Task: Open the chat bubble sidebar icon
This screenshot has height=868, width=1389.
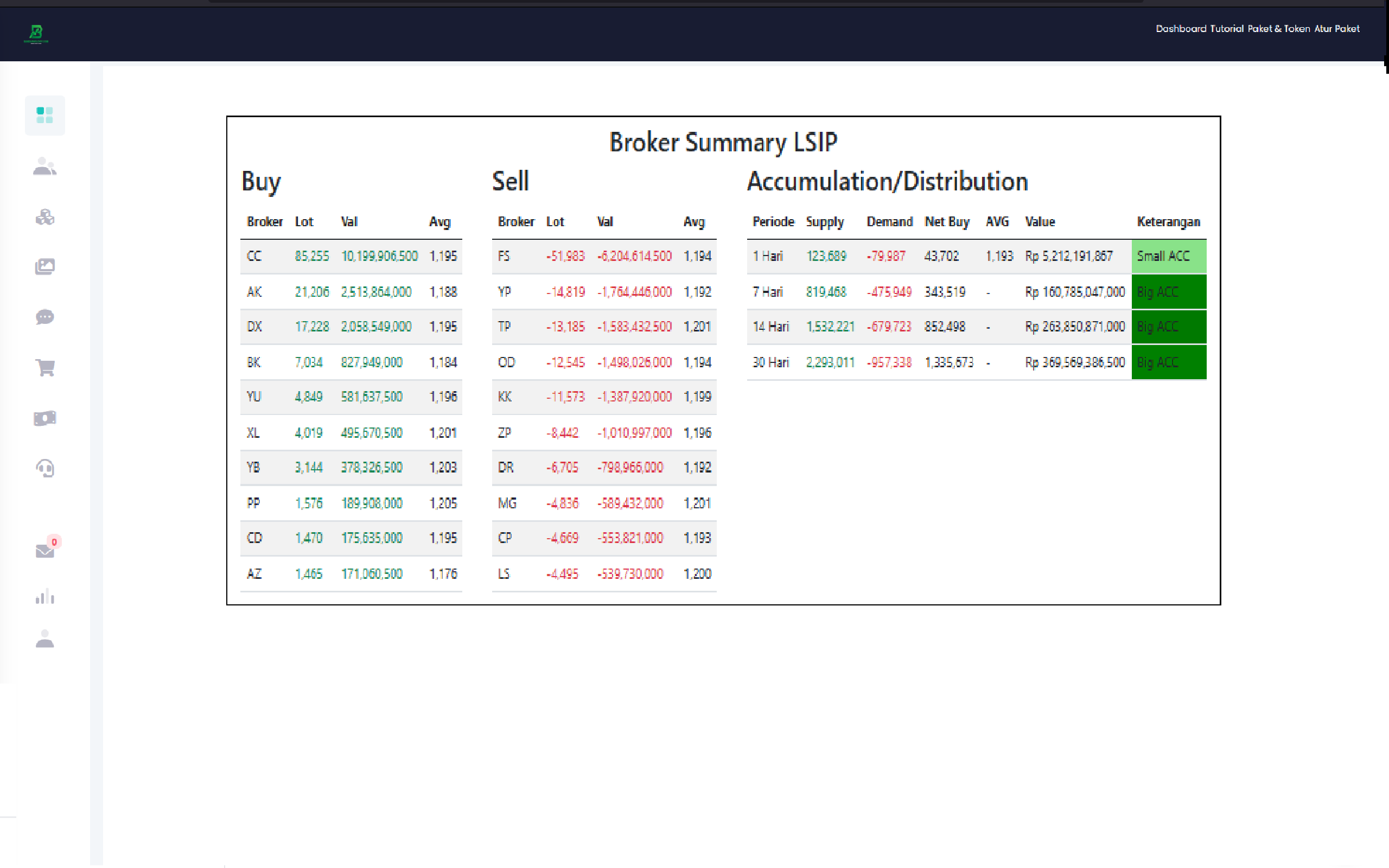Action: click(x=45, y=317)
